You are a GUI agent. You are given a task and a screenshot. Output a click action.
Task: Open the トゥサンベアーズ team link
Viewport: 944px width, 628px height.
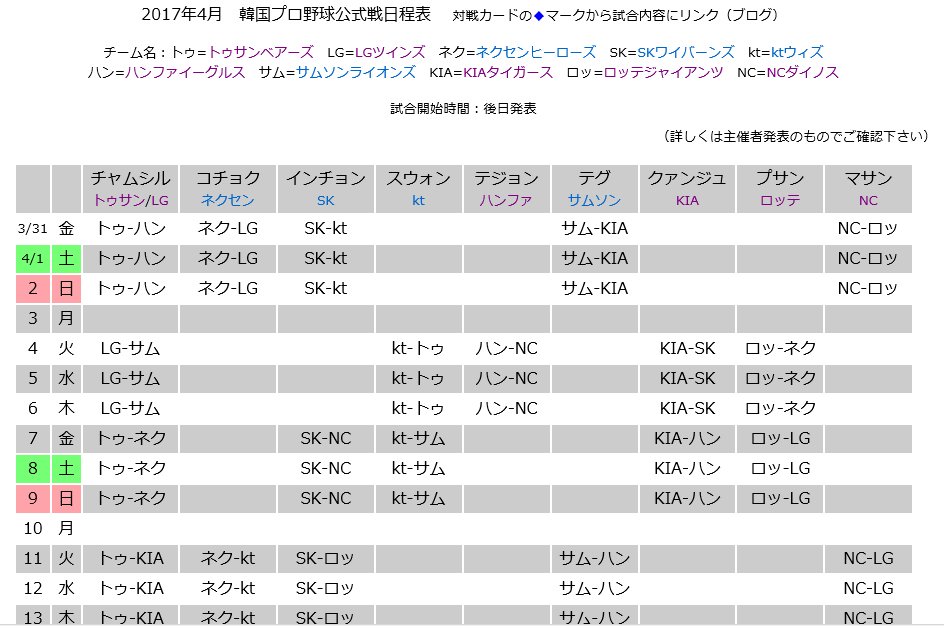click(x=261, y=52)
